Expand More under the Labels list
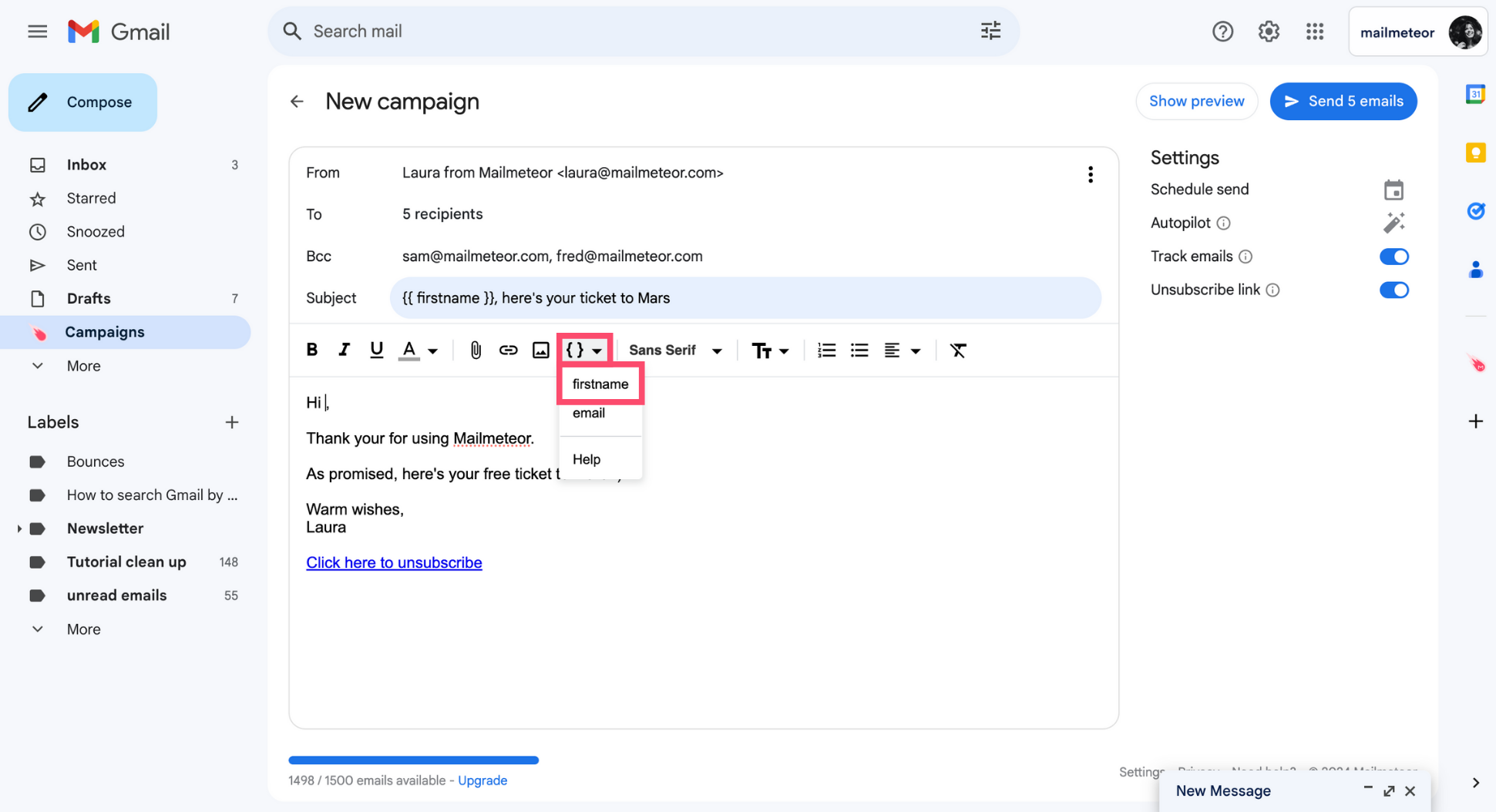Image resolution: width=1496 pixels, height=812 pixels. [x=83, y=629]
